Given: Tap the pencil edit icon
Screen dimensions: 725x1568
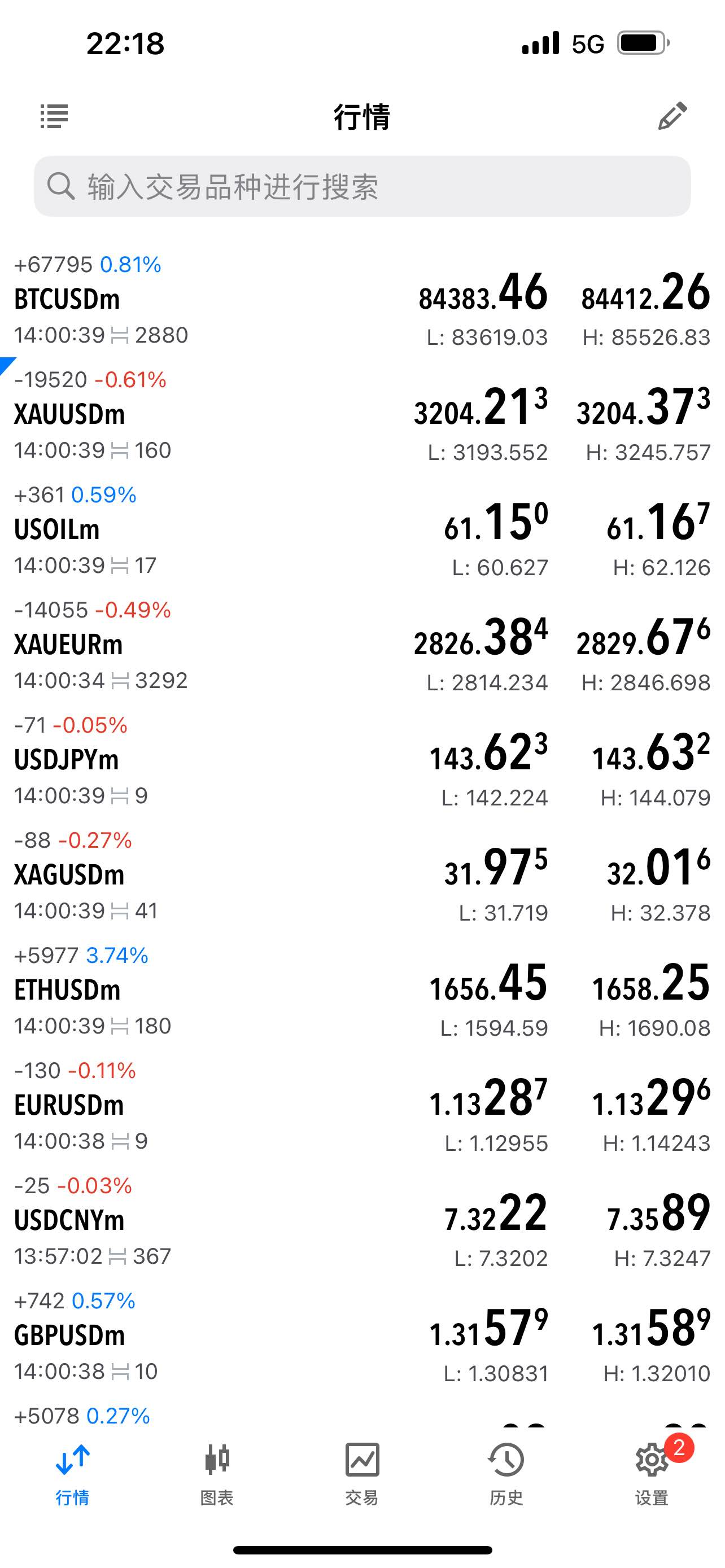Looking at the screenshot, I should point(672,116).
